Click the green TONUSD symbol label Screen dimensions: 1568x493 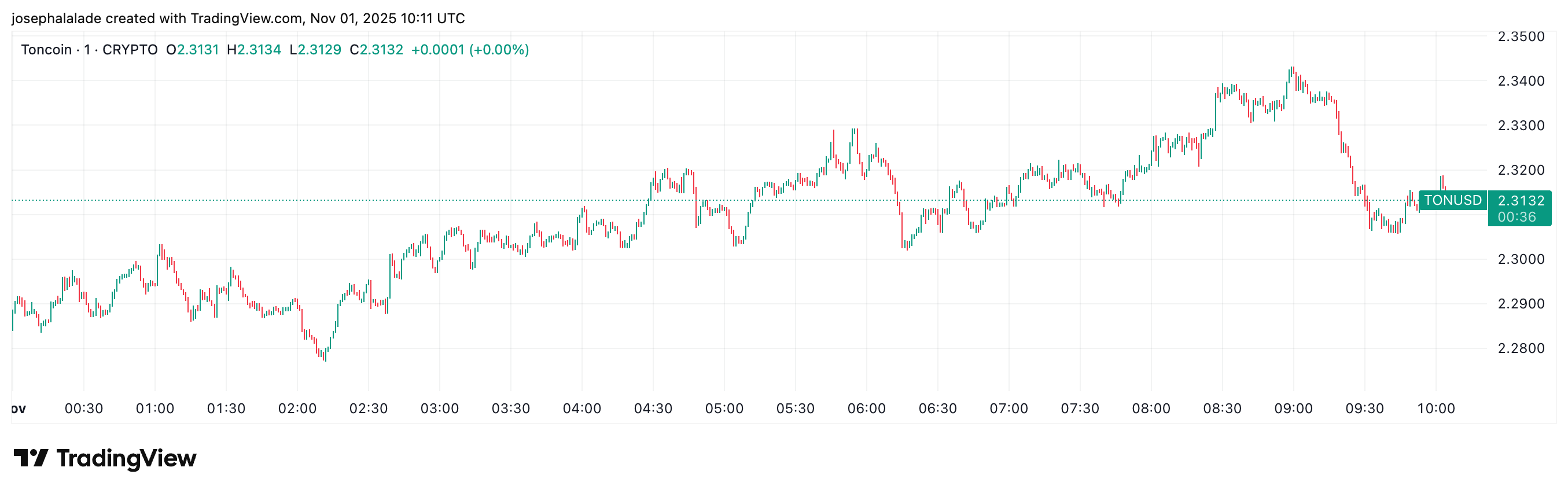point(1452,200)
